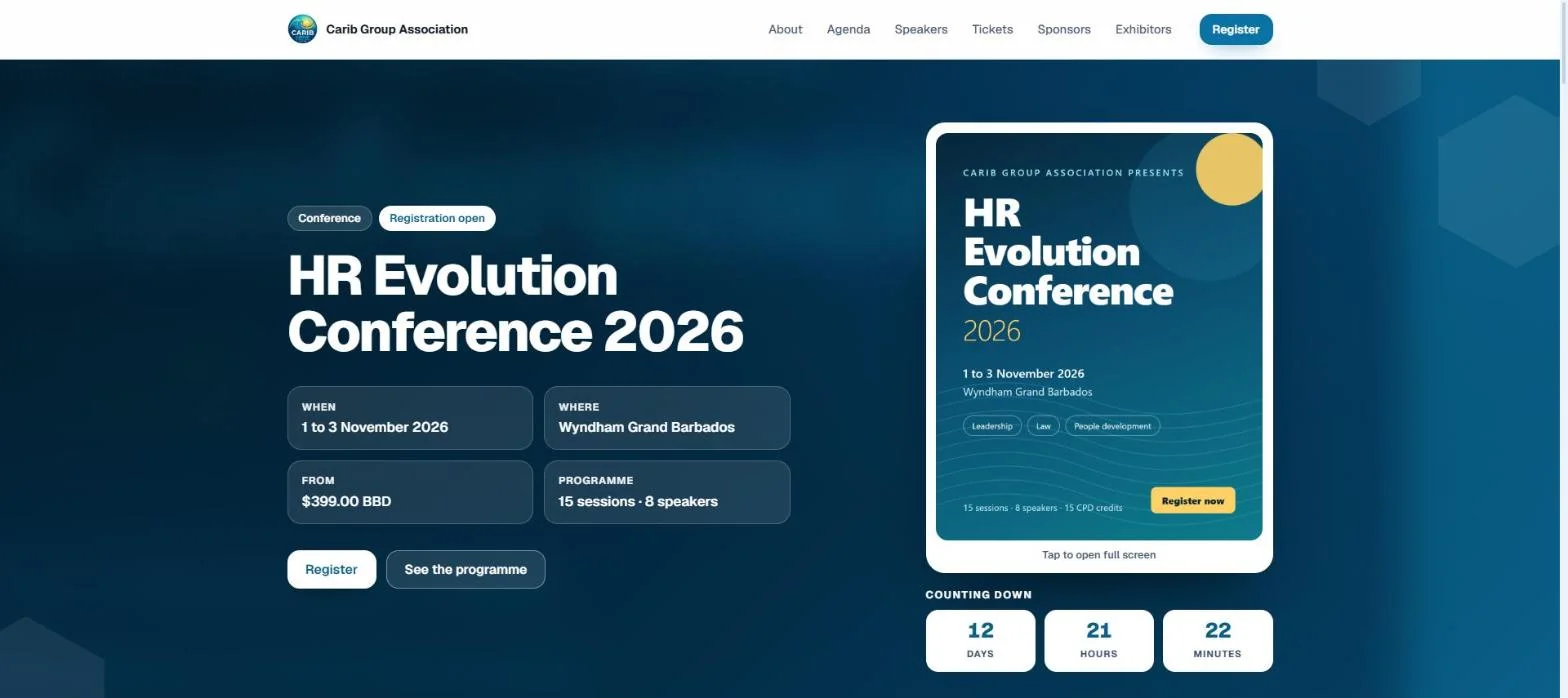Click the Carib Group Association site name

pos(397,29)
